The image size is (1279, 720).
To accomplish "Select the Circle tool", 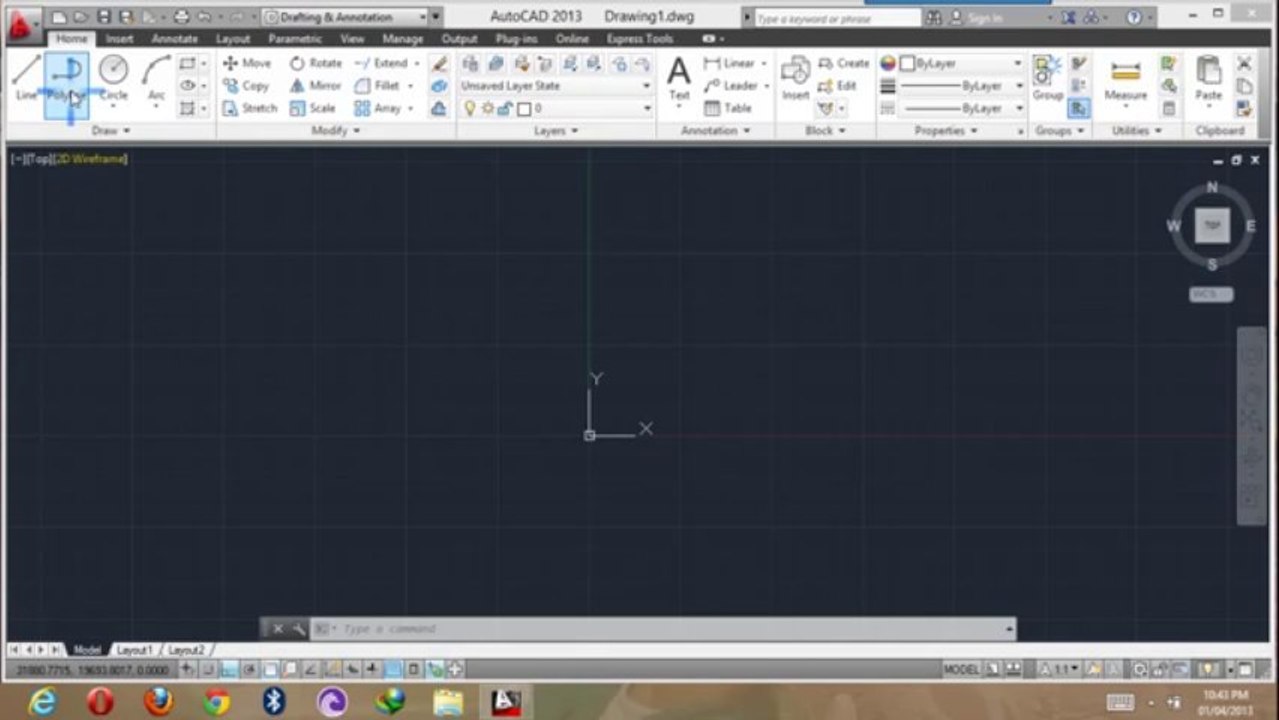I will 113,78.
